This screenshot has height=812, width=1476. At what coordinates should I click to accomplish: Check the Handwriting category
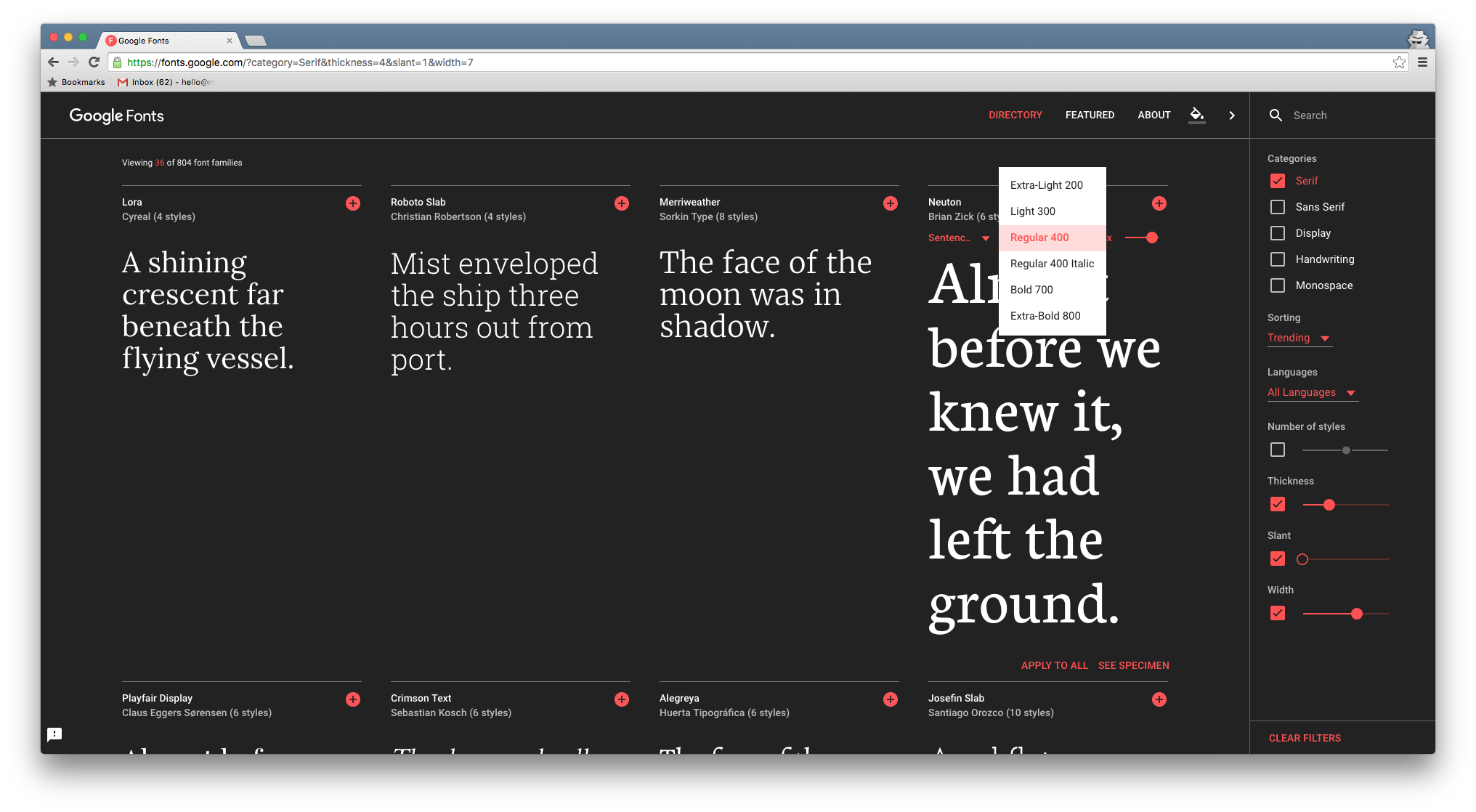coord(1278,259)
